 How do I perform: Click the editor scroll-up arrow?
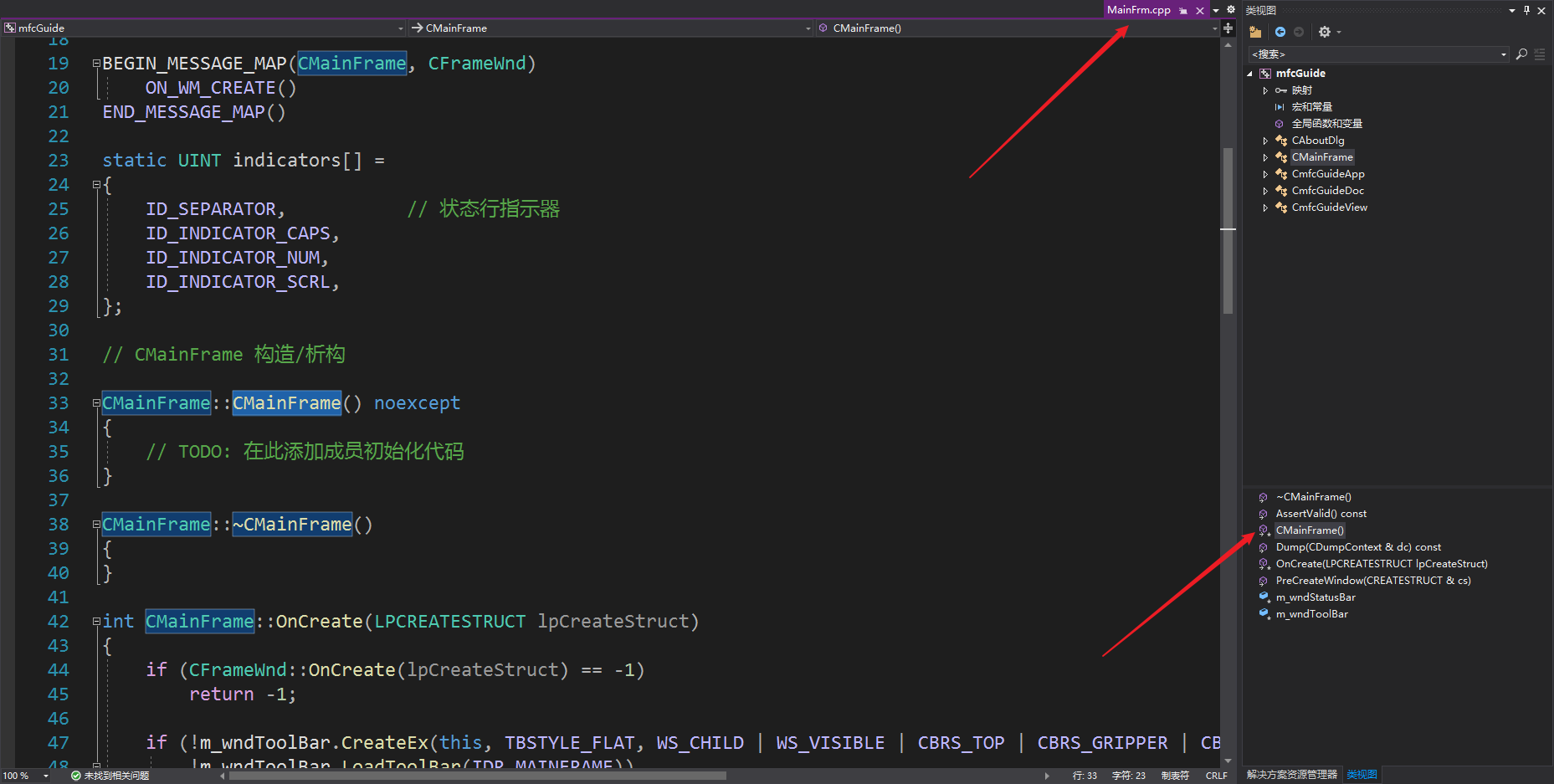(x=1228, y=45)
